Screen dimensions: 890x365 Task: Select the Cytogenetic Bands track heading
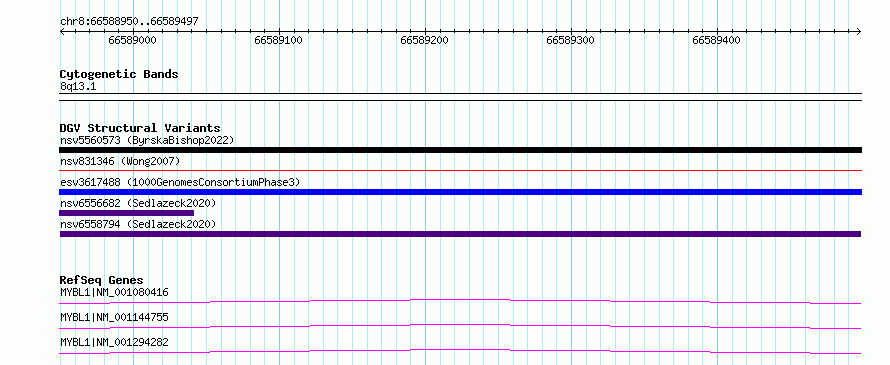click(x=119, y=74)
